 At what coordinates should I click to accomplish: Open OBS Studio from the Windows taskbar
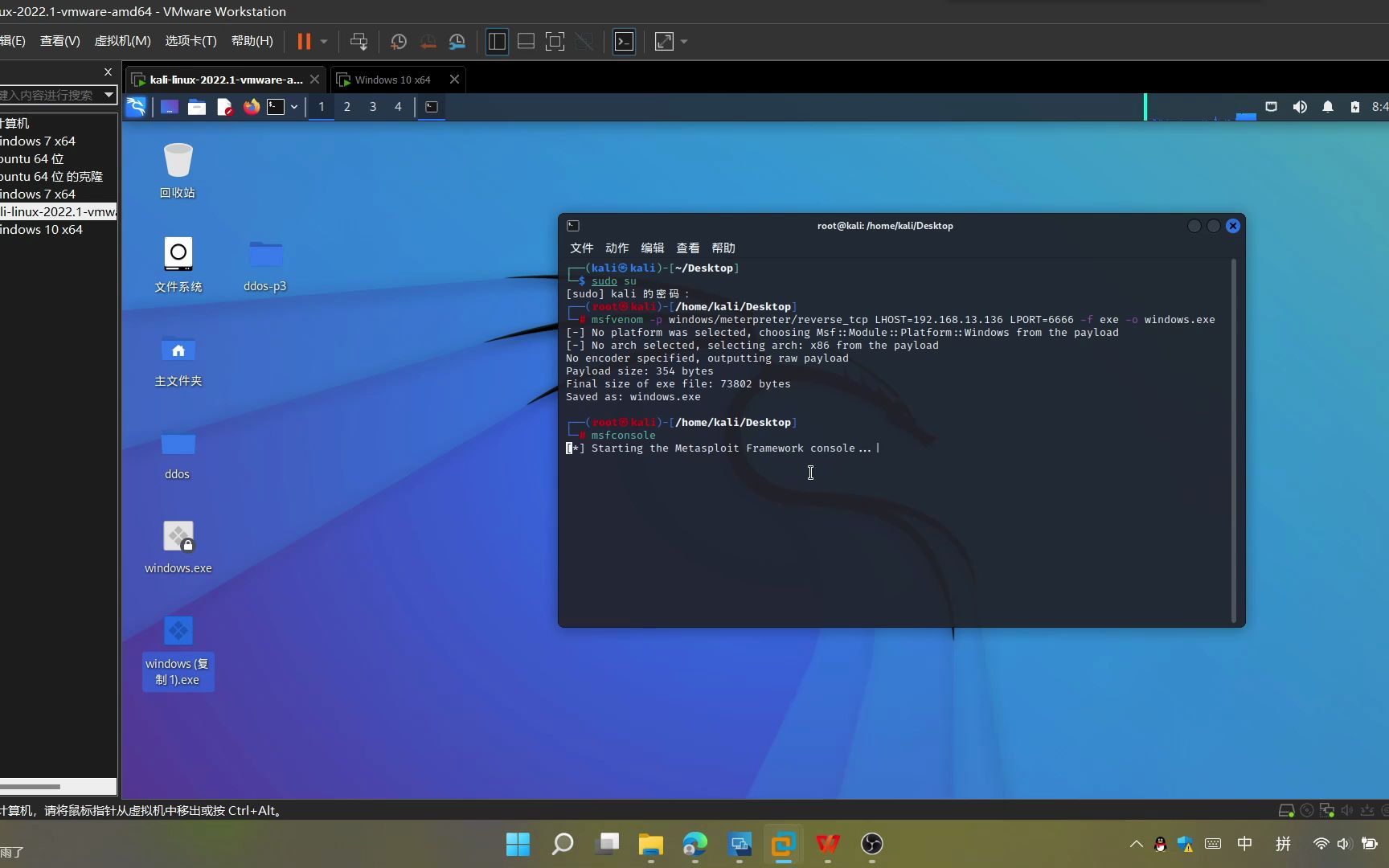(x=872, y=844)
